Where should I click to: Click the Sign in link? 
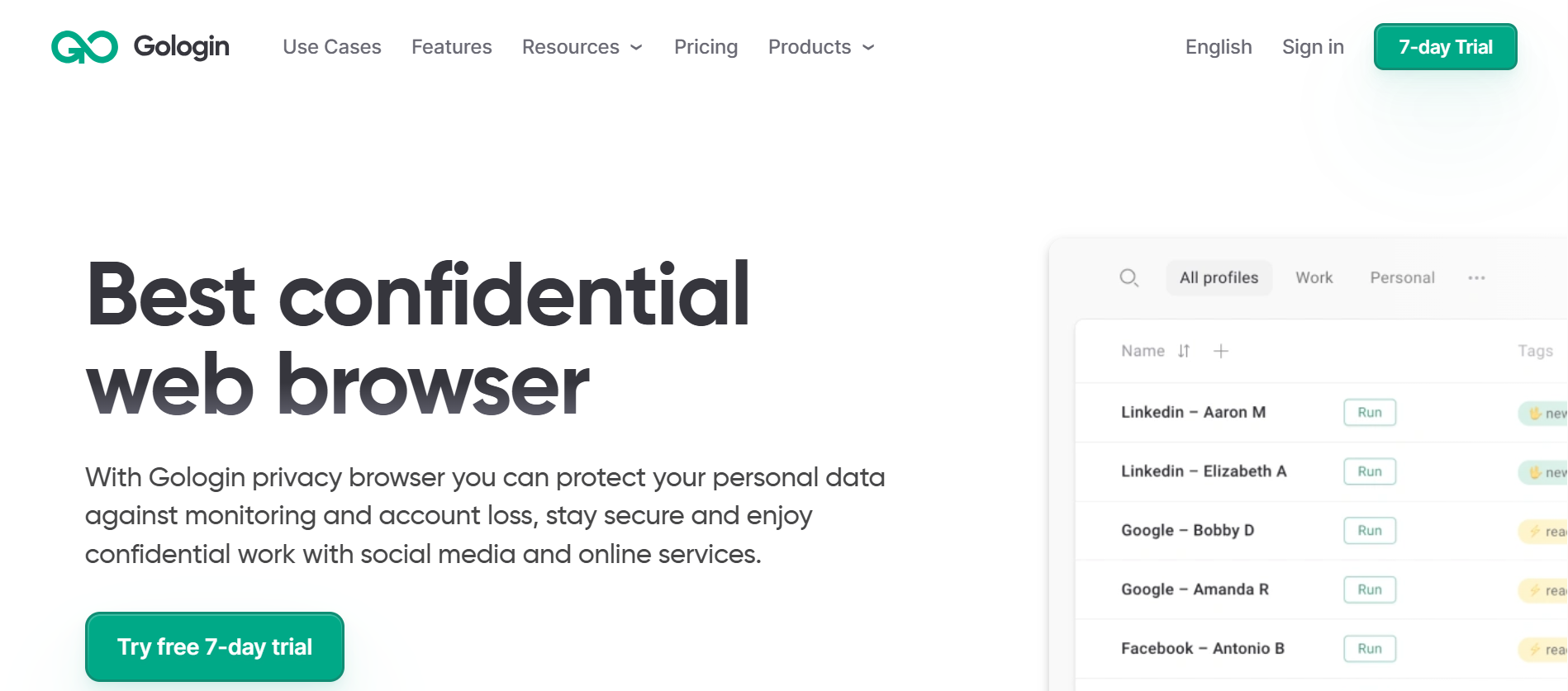[1313, 47]
